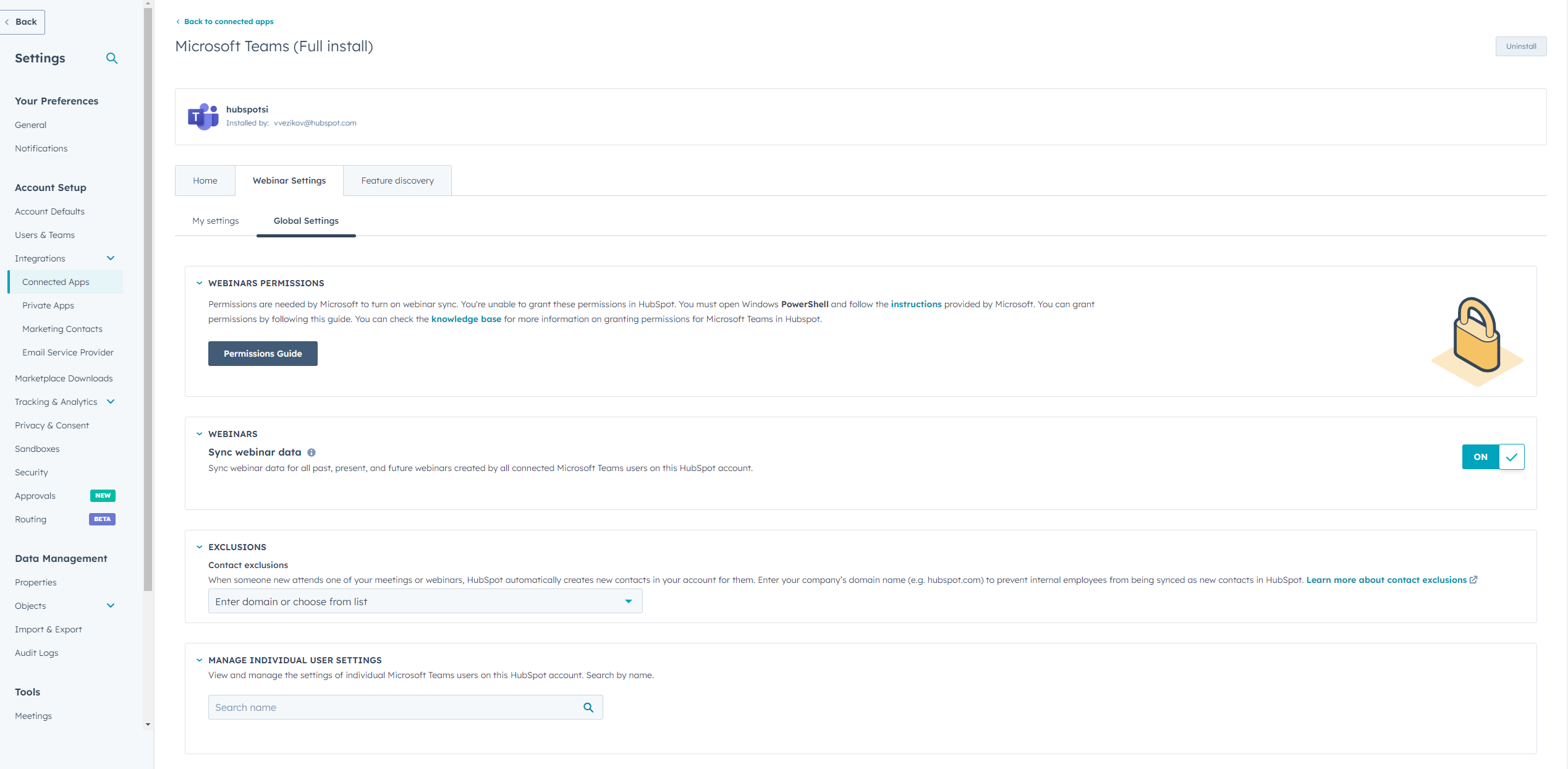
Task: Collapse the Webinars Permissions section chevron
Action: tap(200, 283)
